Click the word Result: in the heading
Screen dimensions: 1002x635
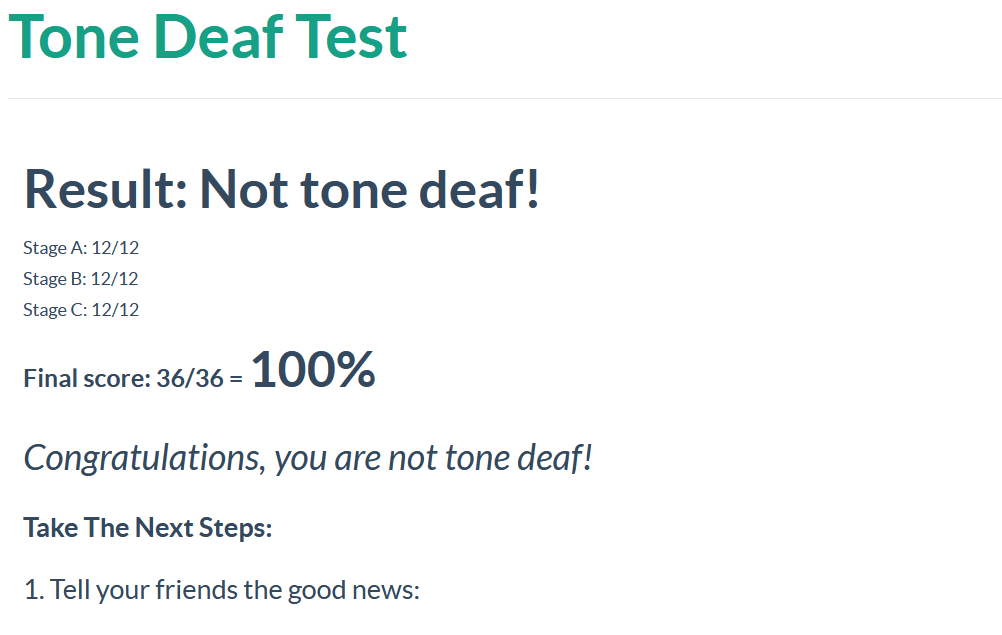click(106, 190)
